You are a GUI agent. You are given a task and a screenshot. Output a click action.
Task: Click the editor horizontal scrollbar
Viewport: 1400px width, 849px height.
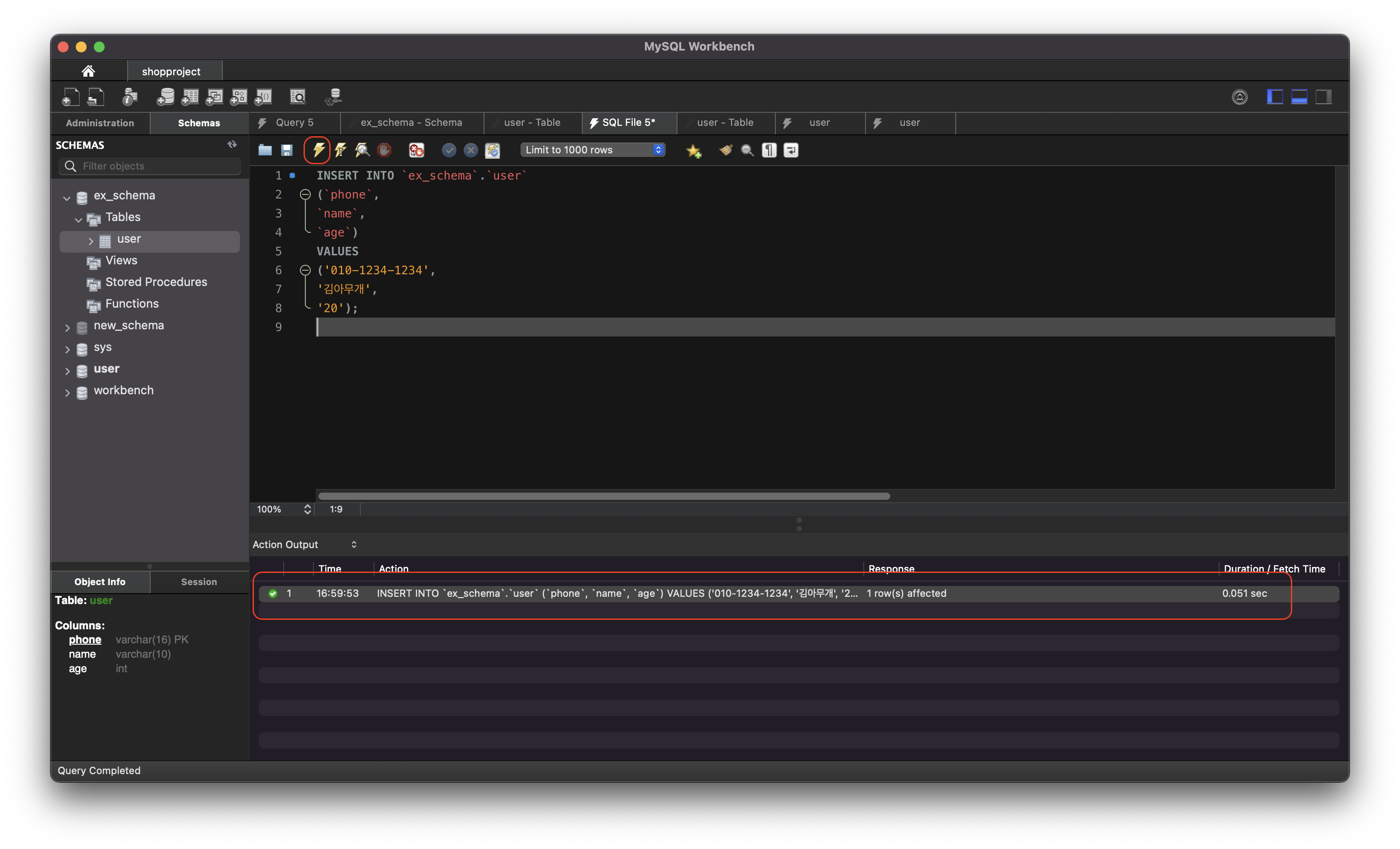tap(603, 496)
